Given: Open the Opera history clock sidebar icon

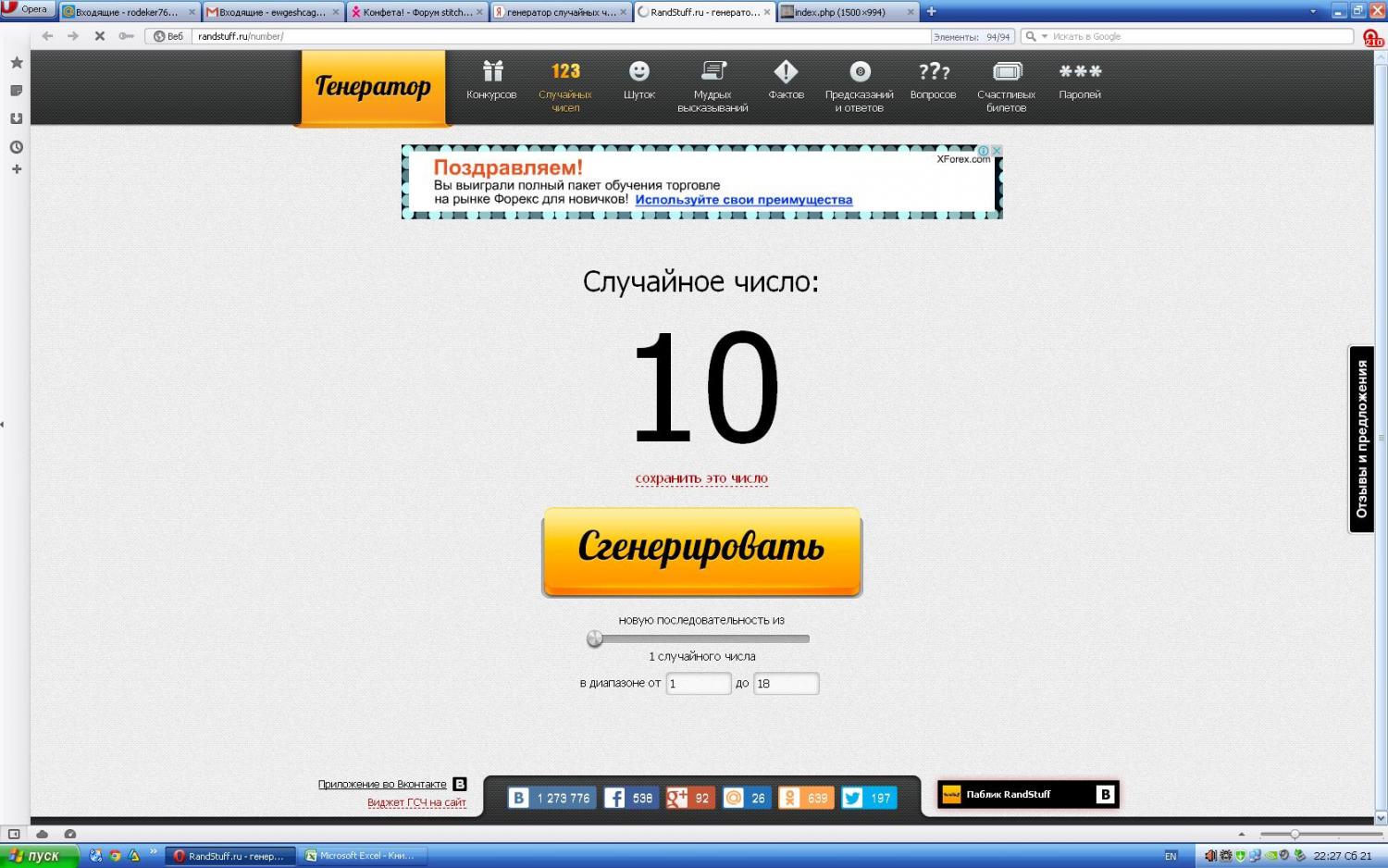Looking at the screenshot, I should coord(16,147).
